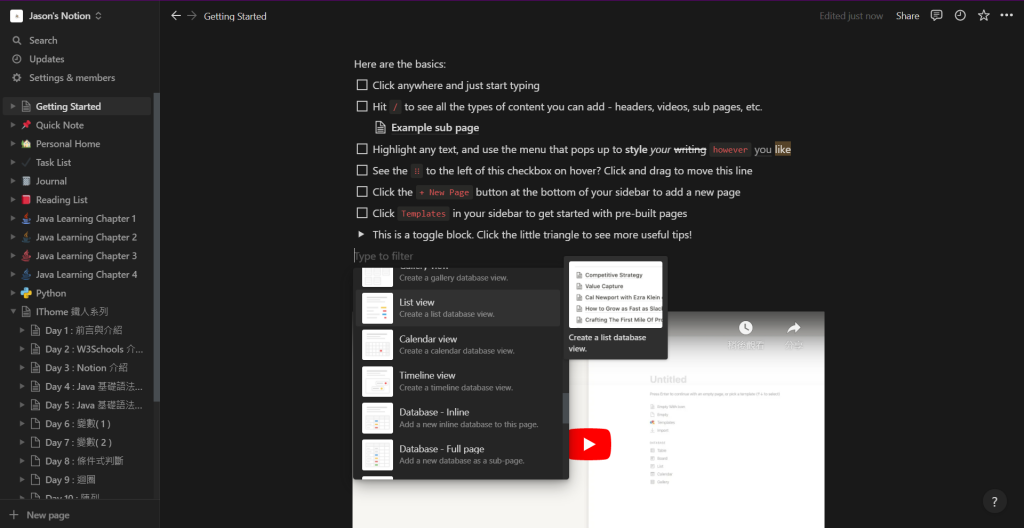Viewport: 1024px width, 528px height.
Task: Click the Calendar view thumbnail icon
Action: point(377,345)
